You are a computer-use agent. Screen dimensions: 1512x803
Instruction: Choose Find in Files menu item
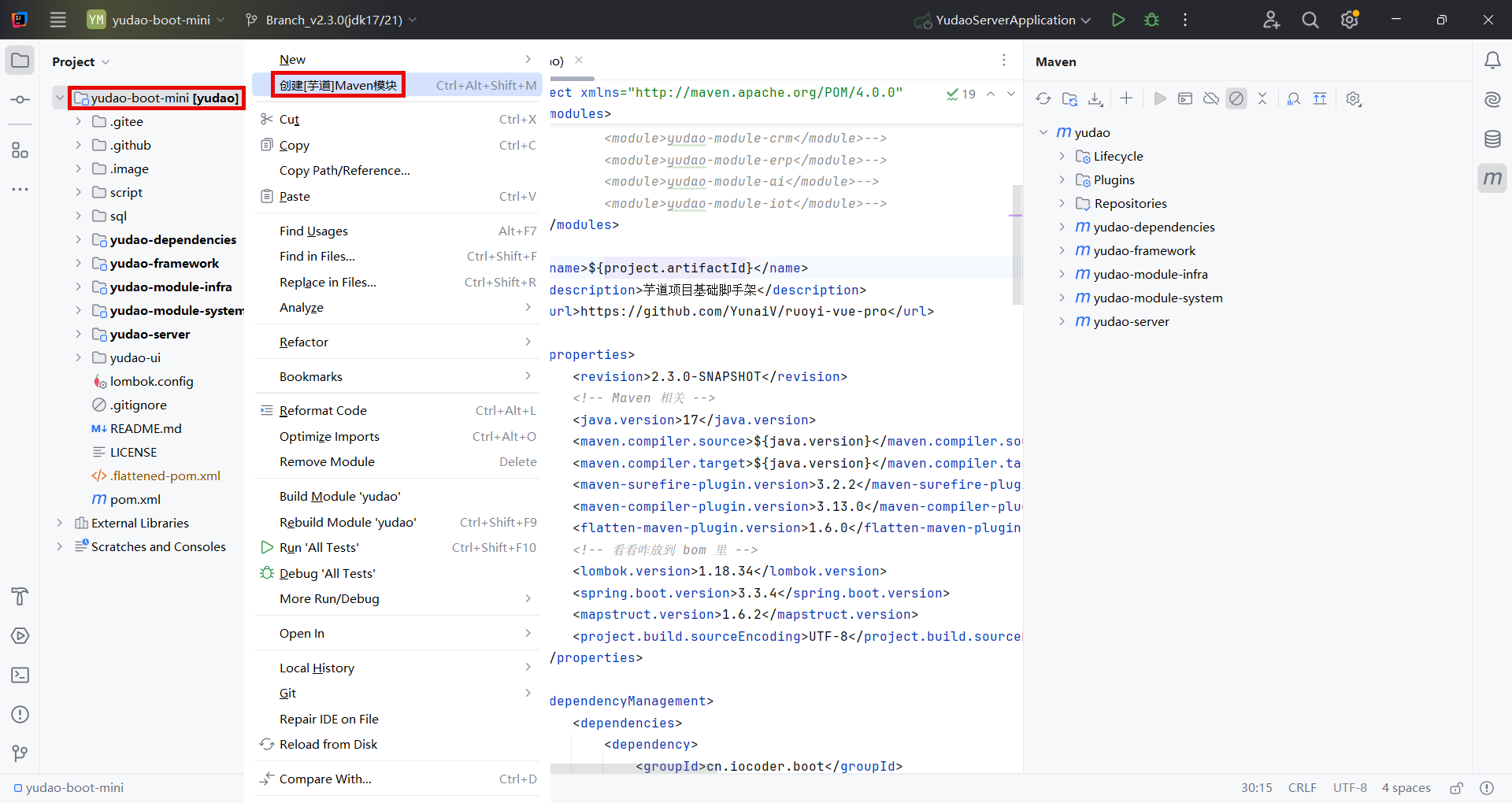pyautogui.click(x=398, y=257)
